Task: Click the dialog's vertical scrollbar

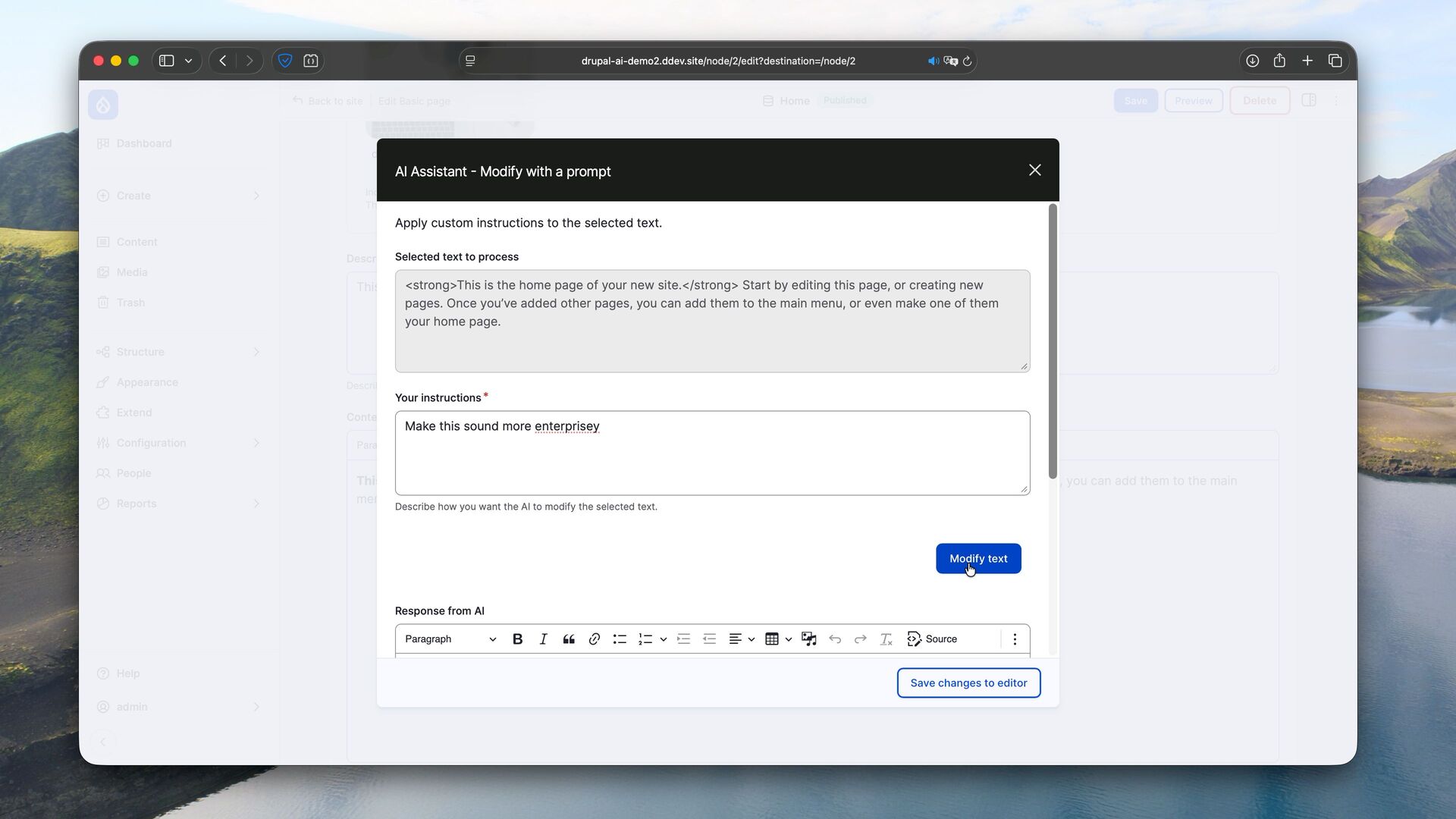Action: [x=1053, y=341]
